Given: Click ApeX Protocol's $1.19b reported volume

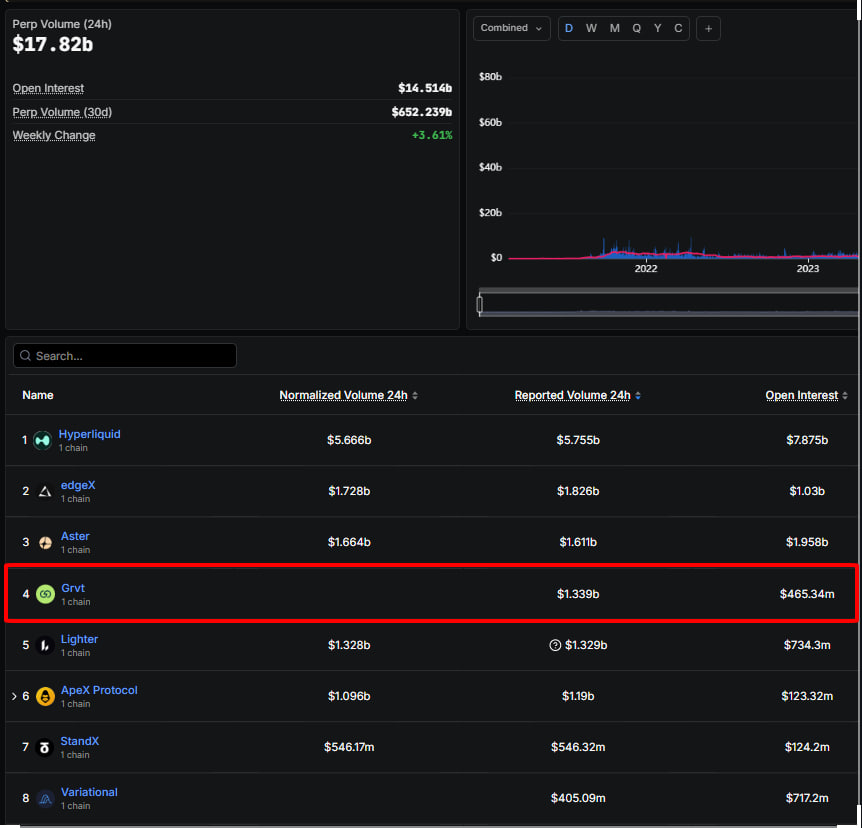Looking at the screenshot, I should pyautogui.click(x=578, y=697).
